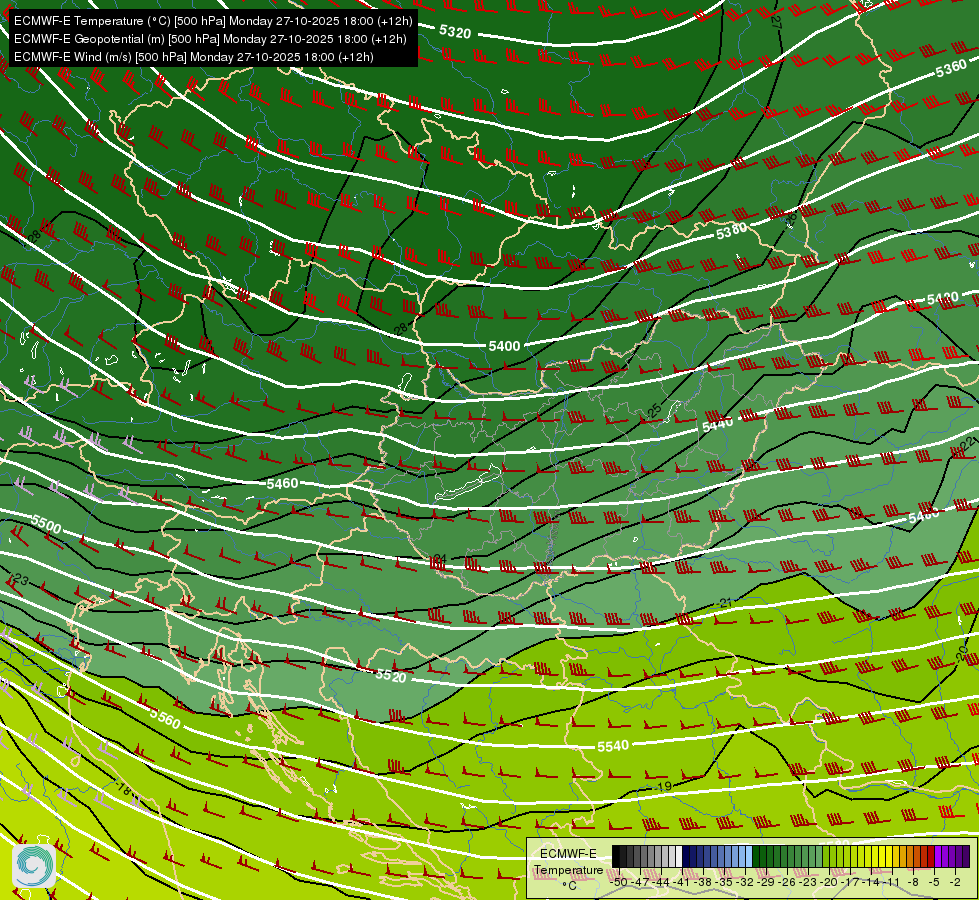Viewport: 979px width, 900px height.
Task: Click the darkest purple swatch at legend end
Action: tap(966, 856)
